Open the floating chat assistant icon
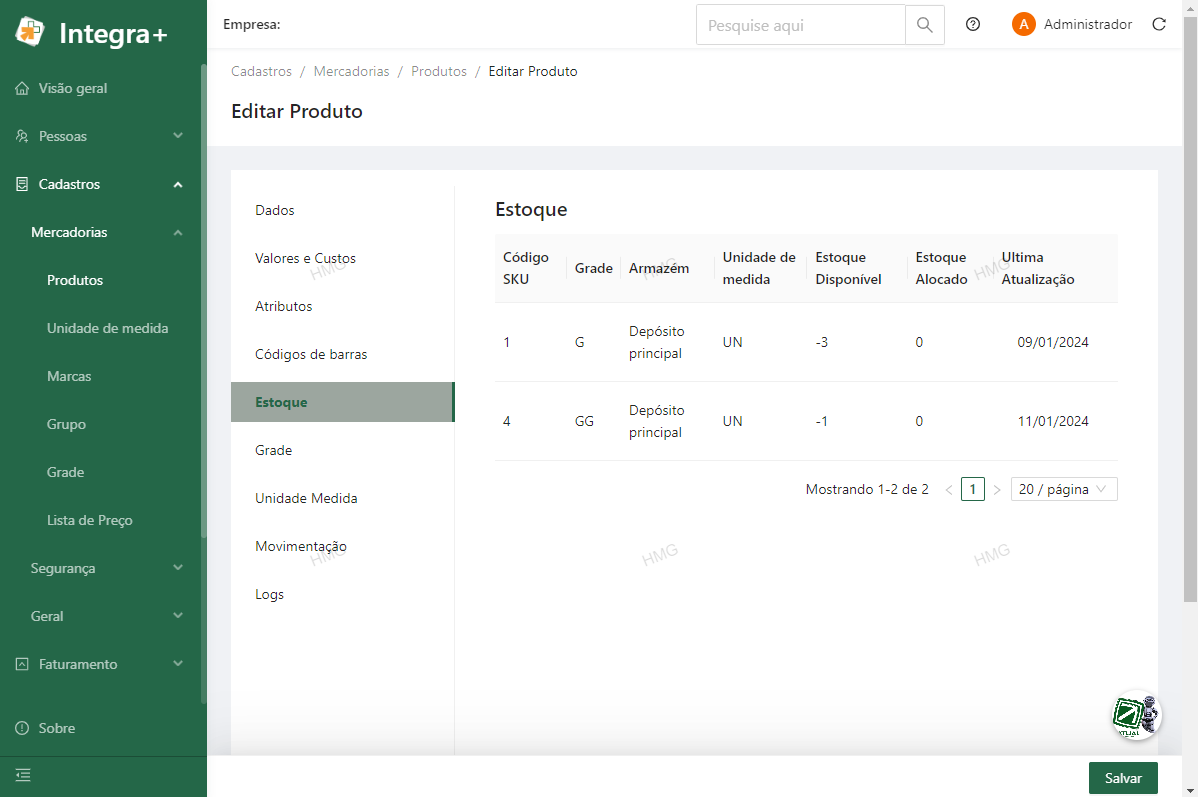 point(1136,715)
